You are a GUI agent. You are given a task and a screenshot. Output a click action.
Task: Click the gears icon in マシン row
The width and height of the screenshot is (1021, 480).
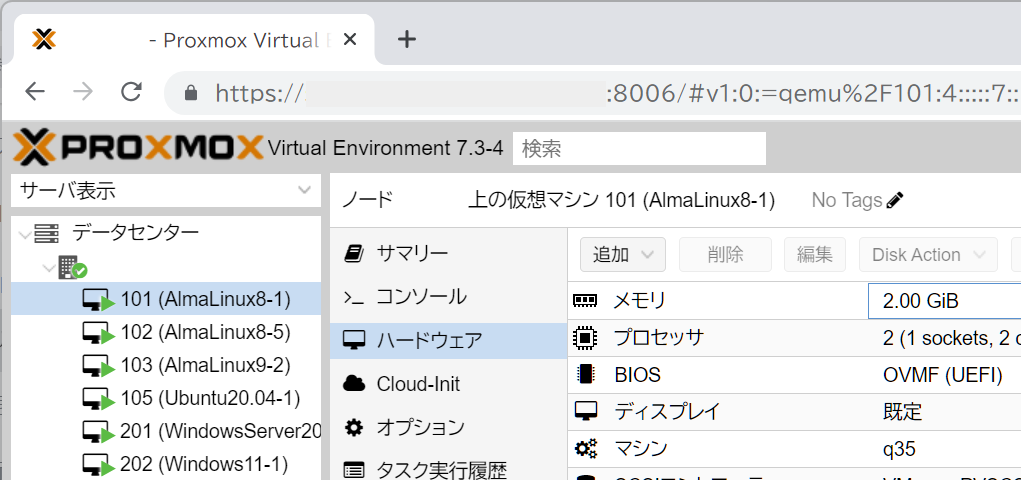[585, 449]
